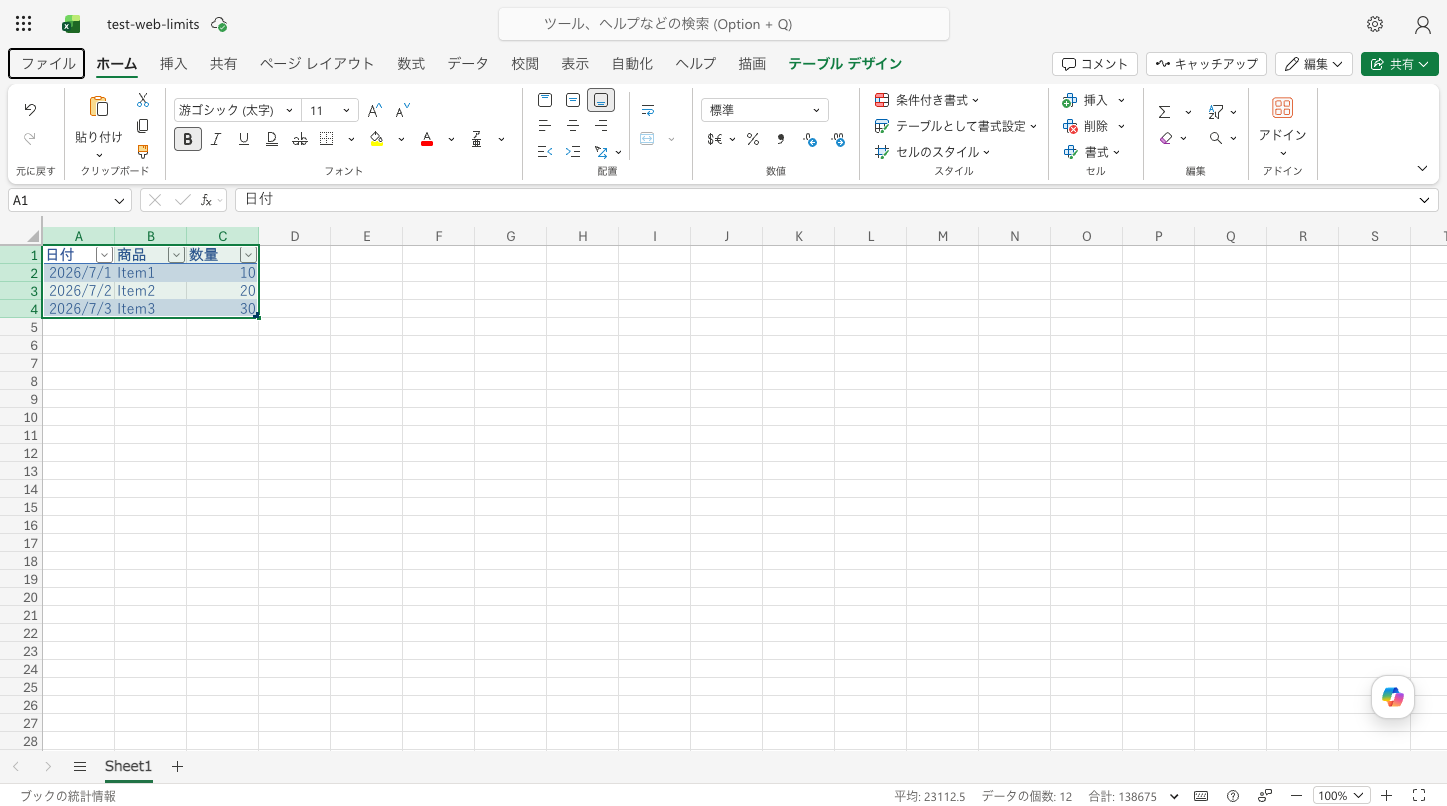Image resolution: width=1447 pixels, height=806 pixels.
Task: Click the green 共有 button
Action: [1398, 64]
